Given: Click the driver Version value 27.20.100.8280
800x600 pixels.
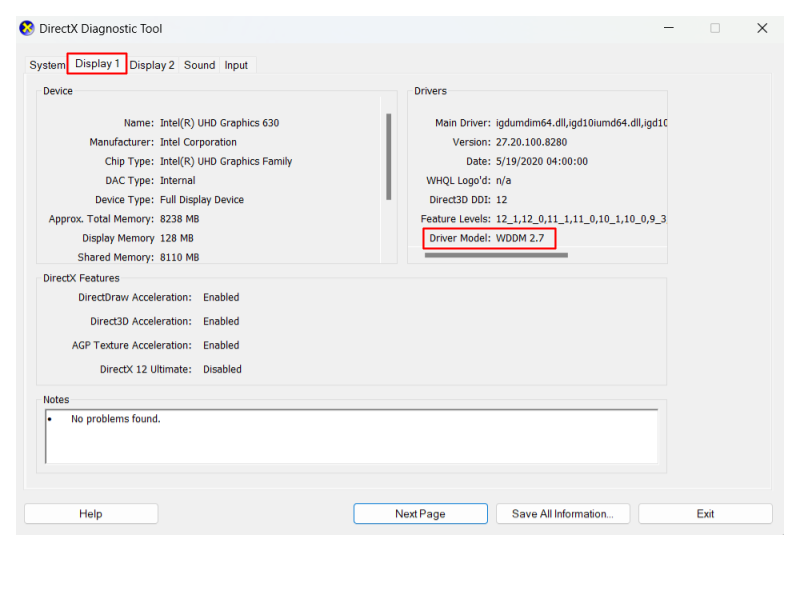Looking at the screenshot, I should 531,142.
